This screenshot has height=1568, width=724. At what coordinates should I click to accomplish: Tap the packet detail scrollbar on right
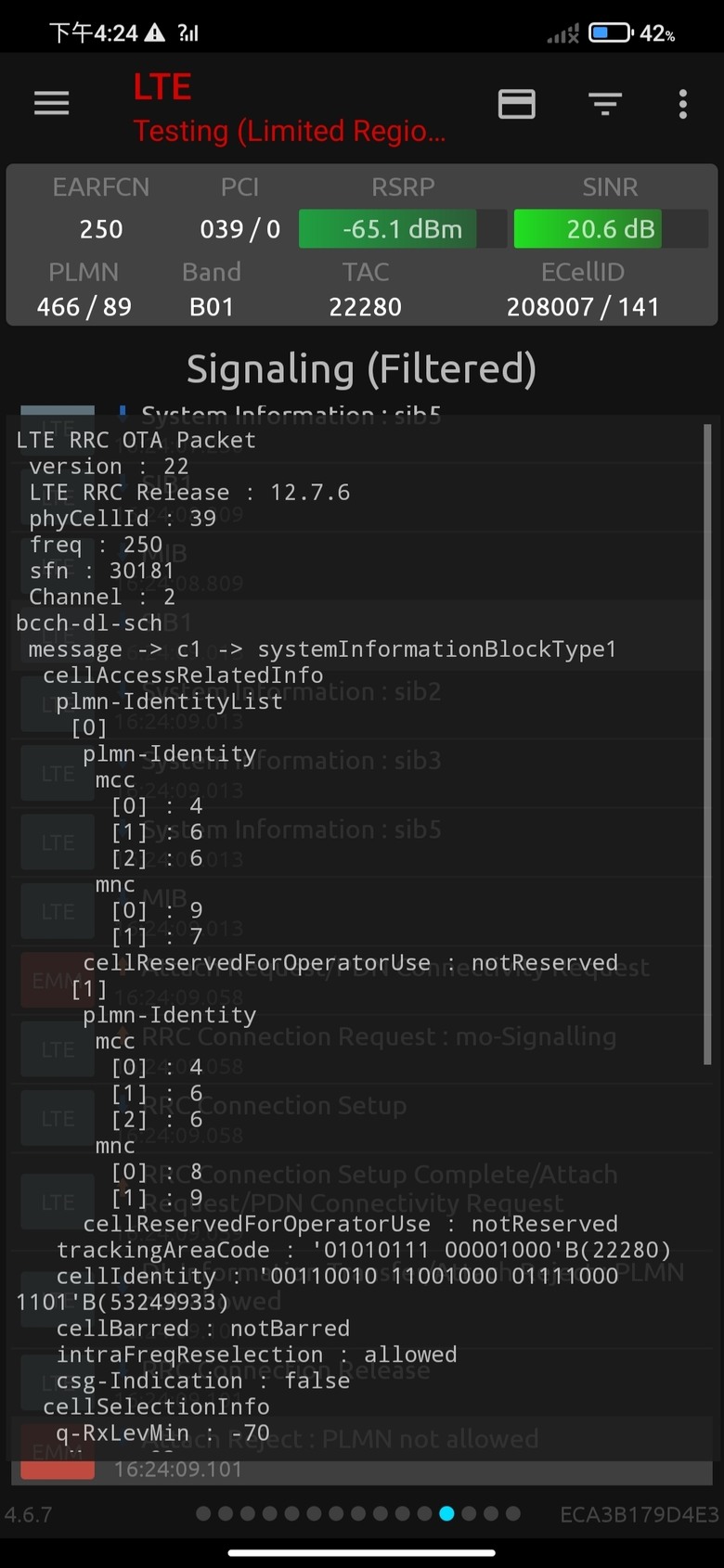point(707,742)
